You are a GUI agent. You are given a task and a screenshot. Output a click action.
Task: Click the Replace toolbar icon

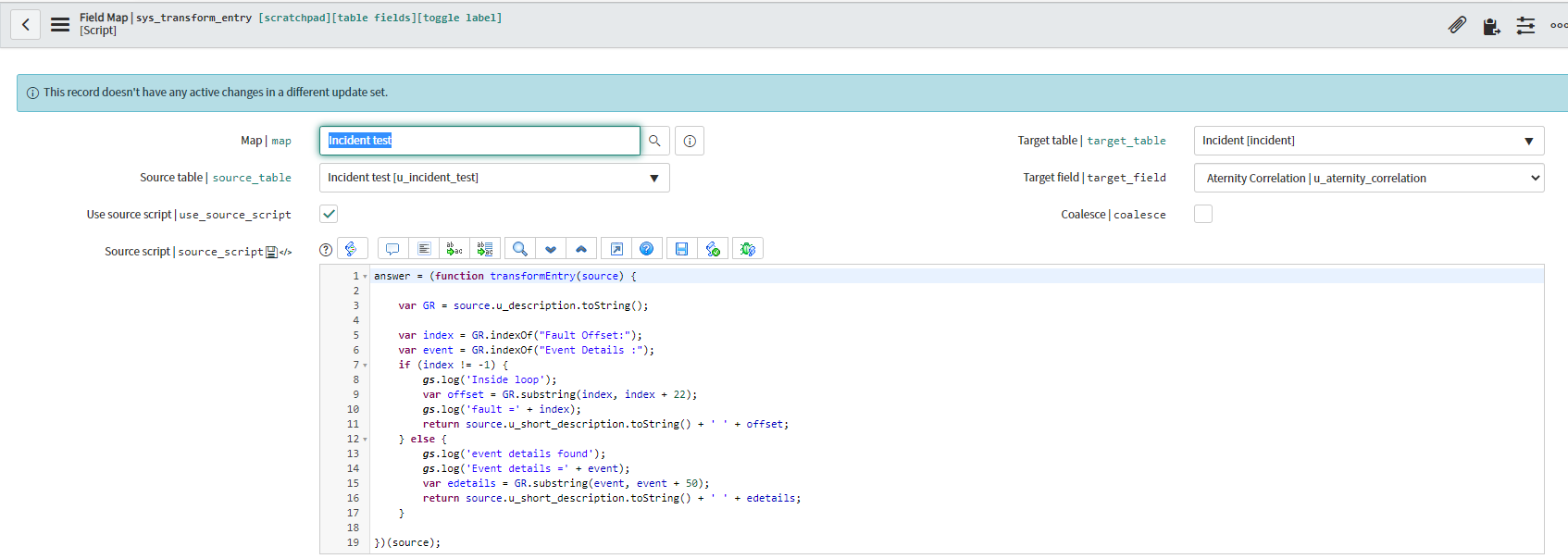454,249
